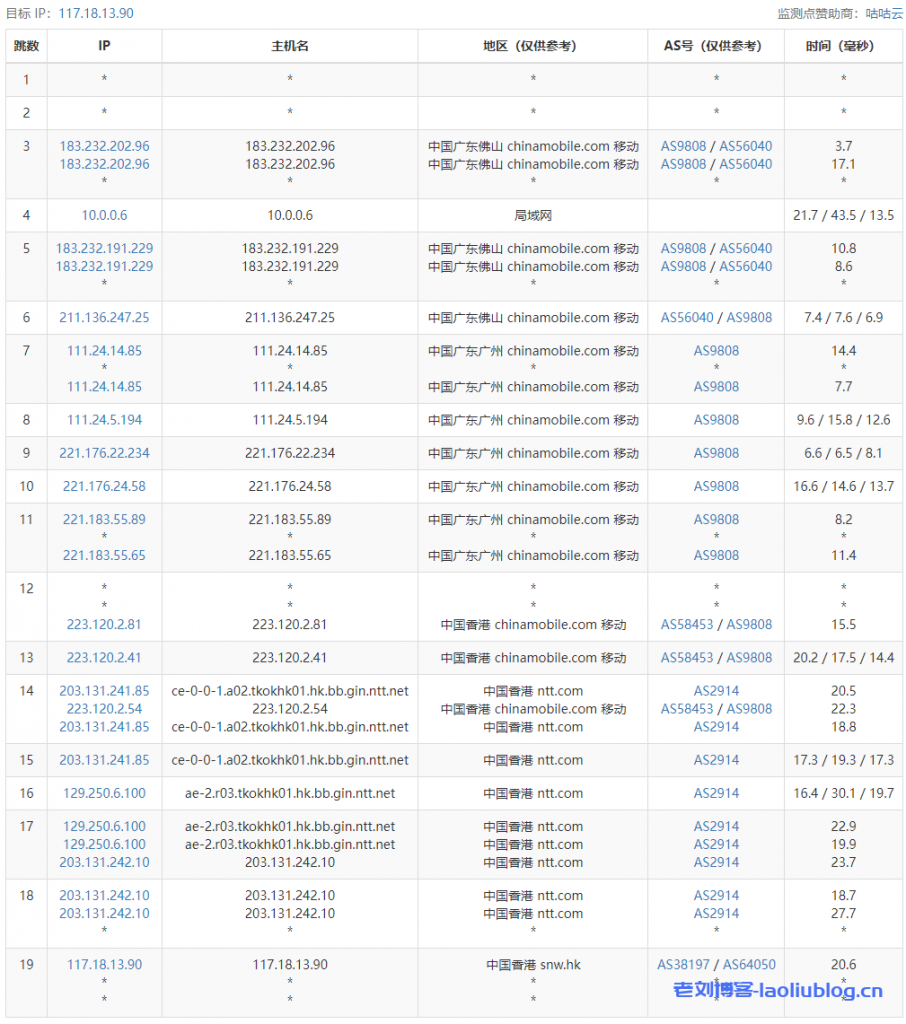Click the 主机名 column header
Image resolution: width=906 pixels, height=1024 pixels.
click(x=290, y=46)
